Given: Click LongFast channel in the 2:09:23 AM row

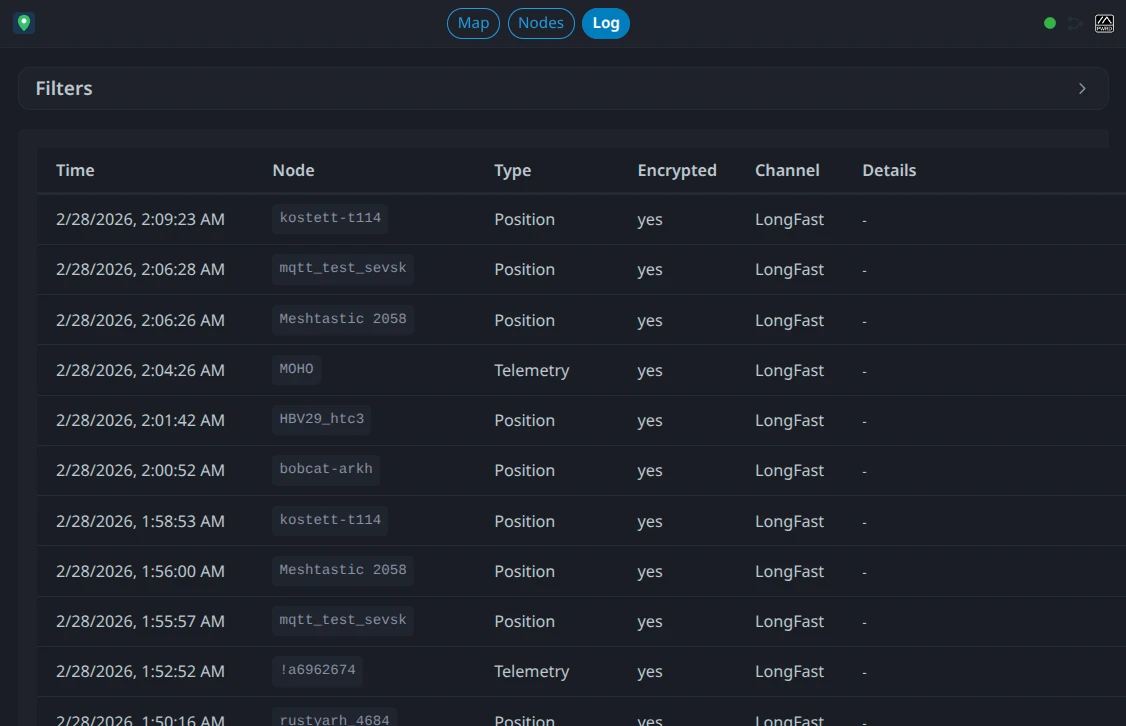Looking at the screenshot, I should (788, 219).
